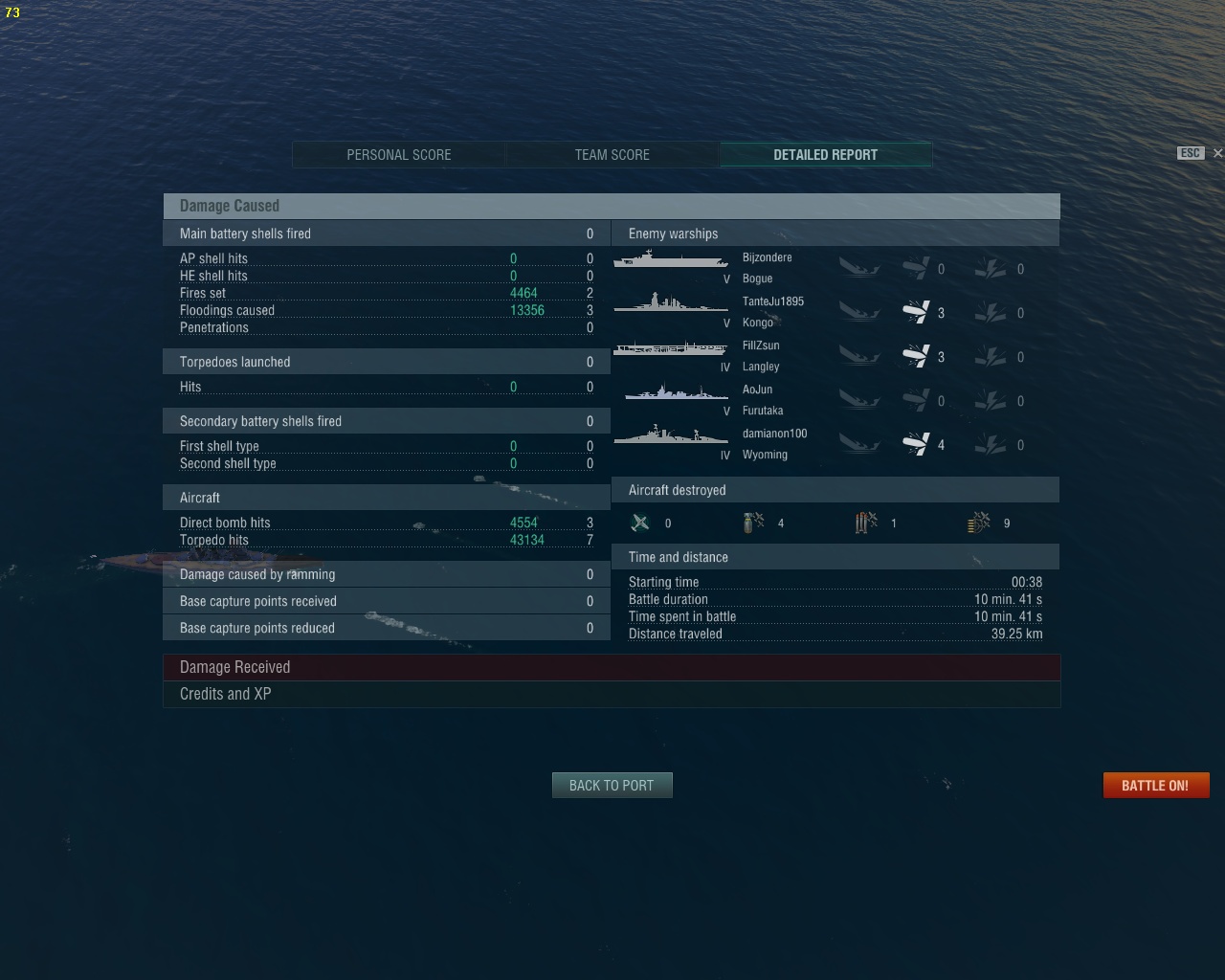This screenshot has width=1225, height=980.
Task: Click the catapult aircraft destroyed icon showing 9
Action: [x=979, y=523]
